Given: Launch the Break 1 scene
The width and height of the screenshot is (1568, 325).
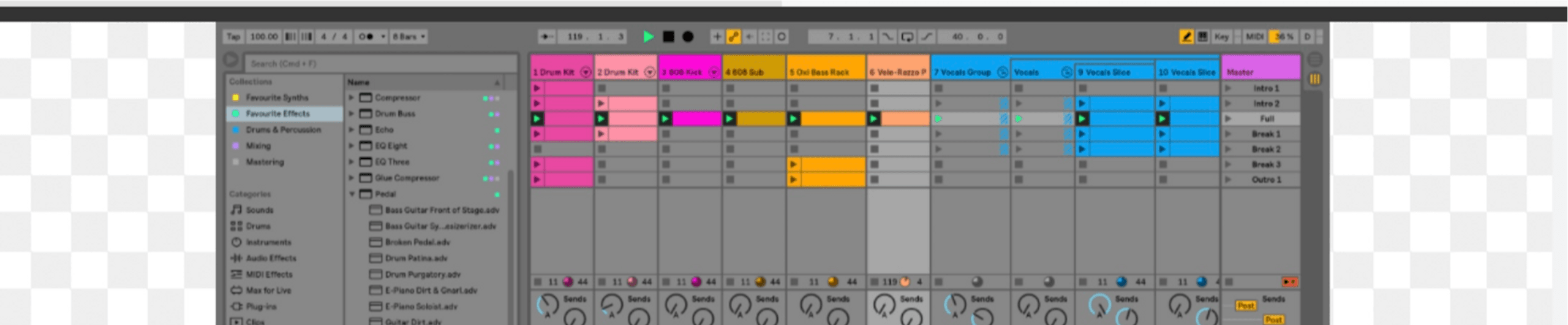Looking at the screenshot, I should click(1228, 134).
